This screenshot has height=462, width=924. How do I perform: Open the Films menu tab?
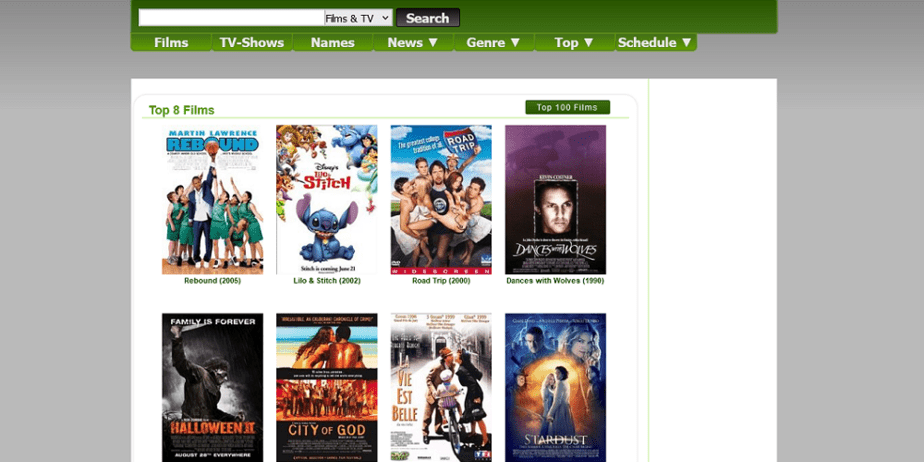pyautogui.click(x=171, y=42)
